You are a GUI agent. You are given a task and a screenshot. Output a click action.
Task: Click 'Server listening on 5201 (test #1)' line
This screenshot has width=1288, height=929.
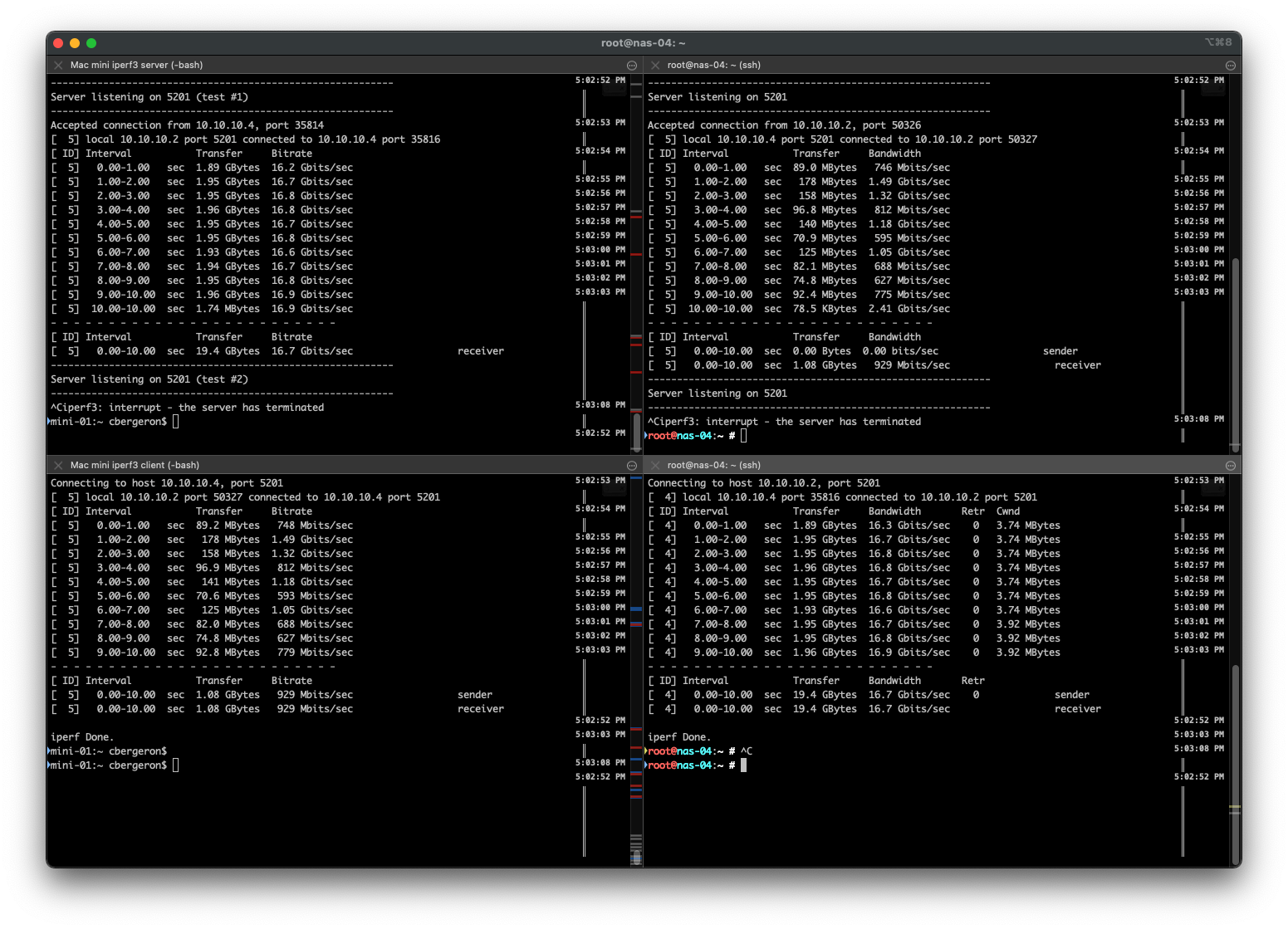(x=149, y=97)
